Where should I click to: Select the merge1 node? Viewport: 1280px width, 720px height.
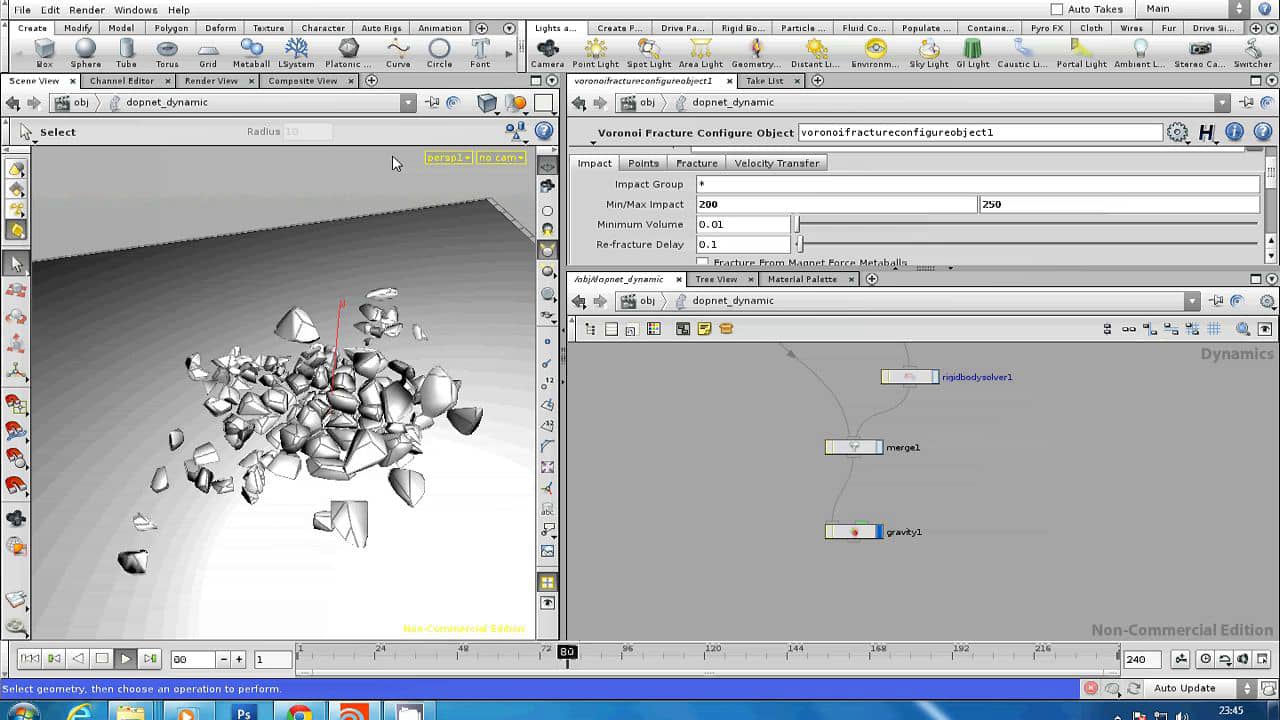pos(854,447)
